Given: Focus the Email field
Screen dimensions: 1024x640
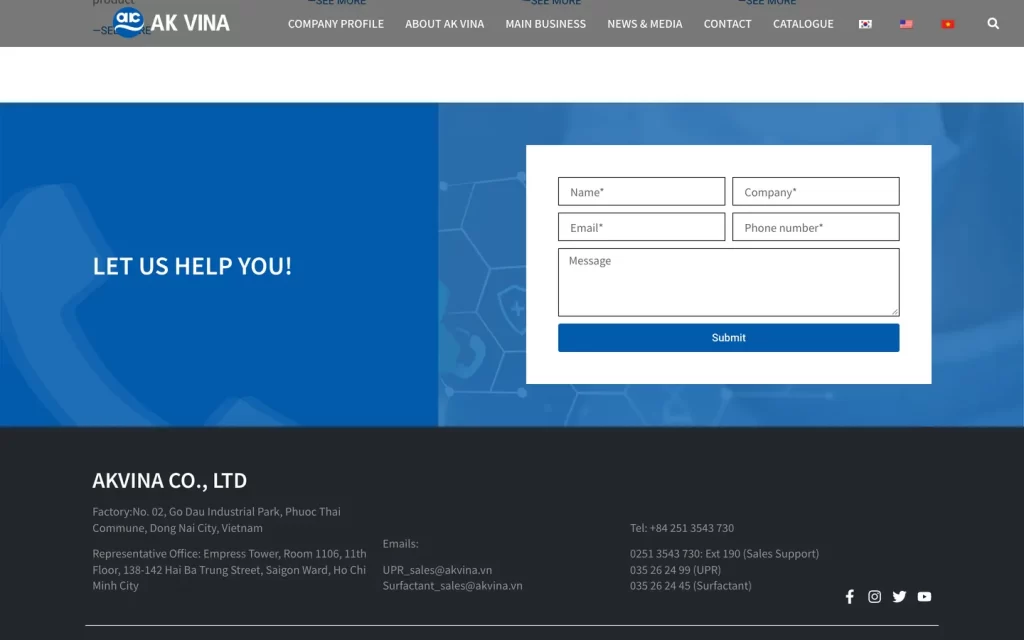Looking at the screenshot, I should 641,227.
